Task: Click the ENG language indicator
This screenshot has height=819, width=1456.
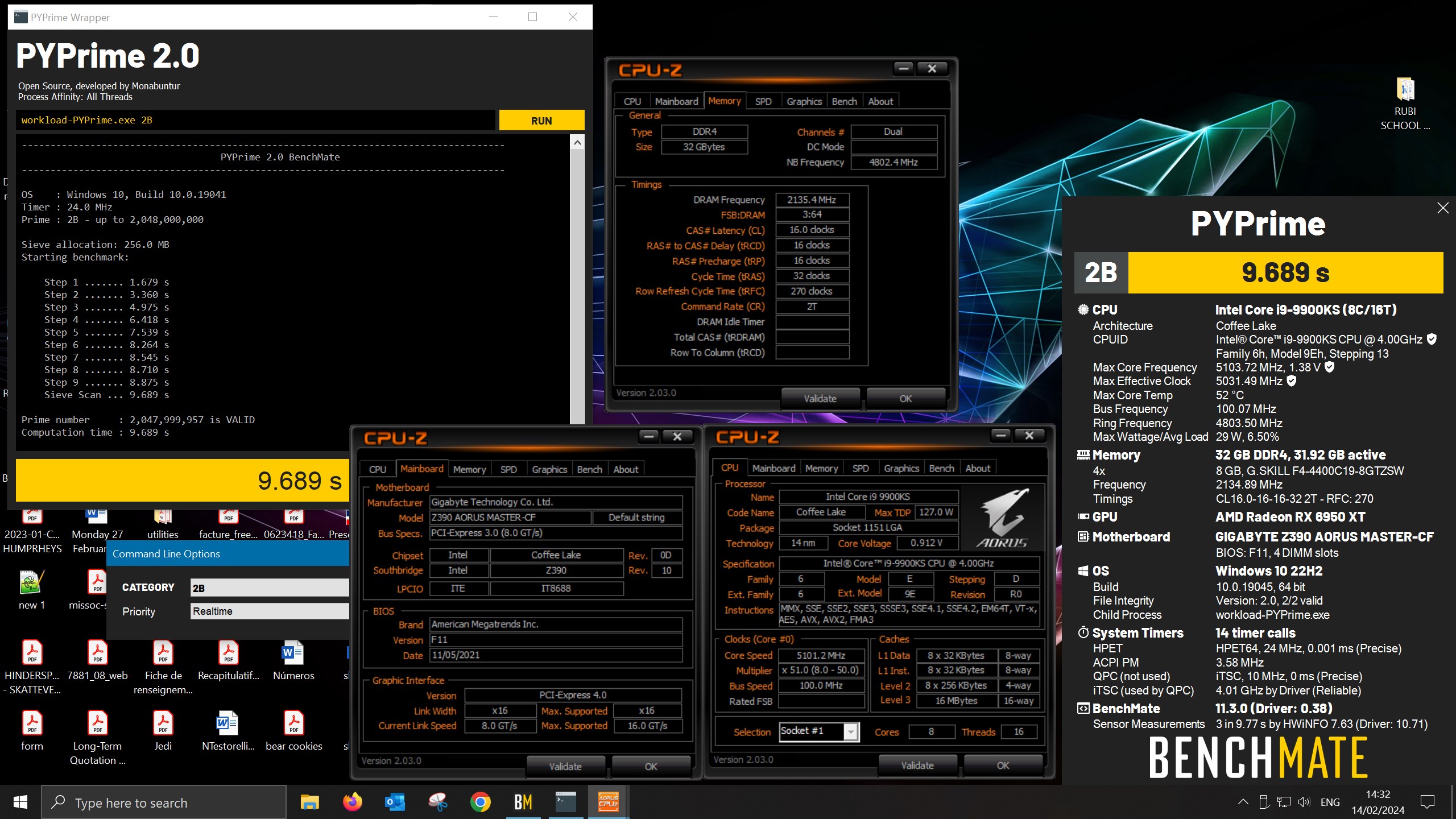Action: point(1330,802)
